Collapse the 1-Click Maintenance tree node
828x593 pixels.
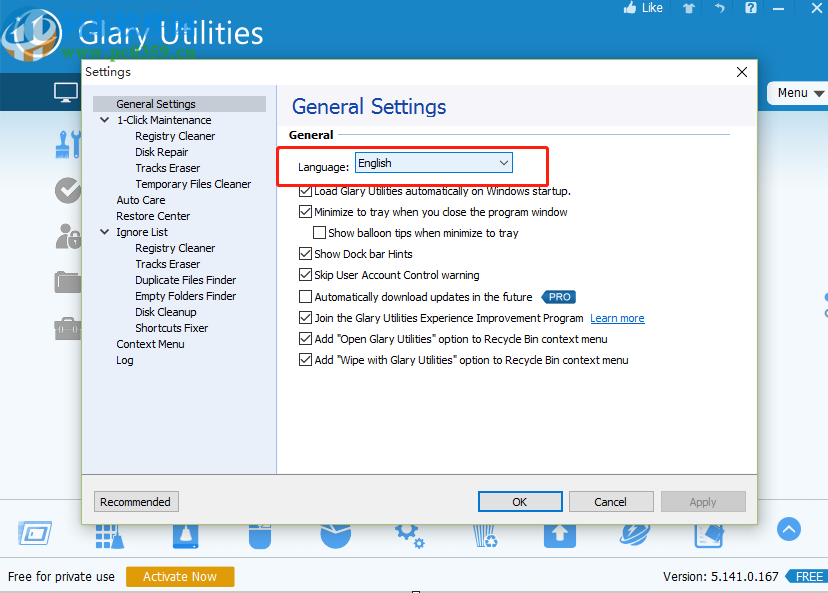(x=105, y=120)
